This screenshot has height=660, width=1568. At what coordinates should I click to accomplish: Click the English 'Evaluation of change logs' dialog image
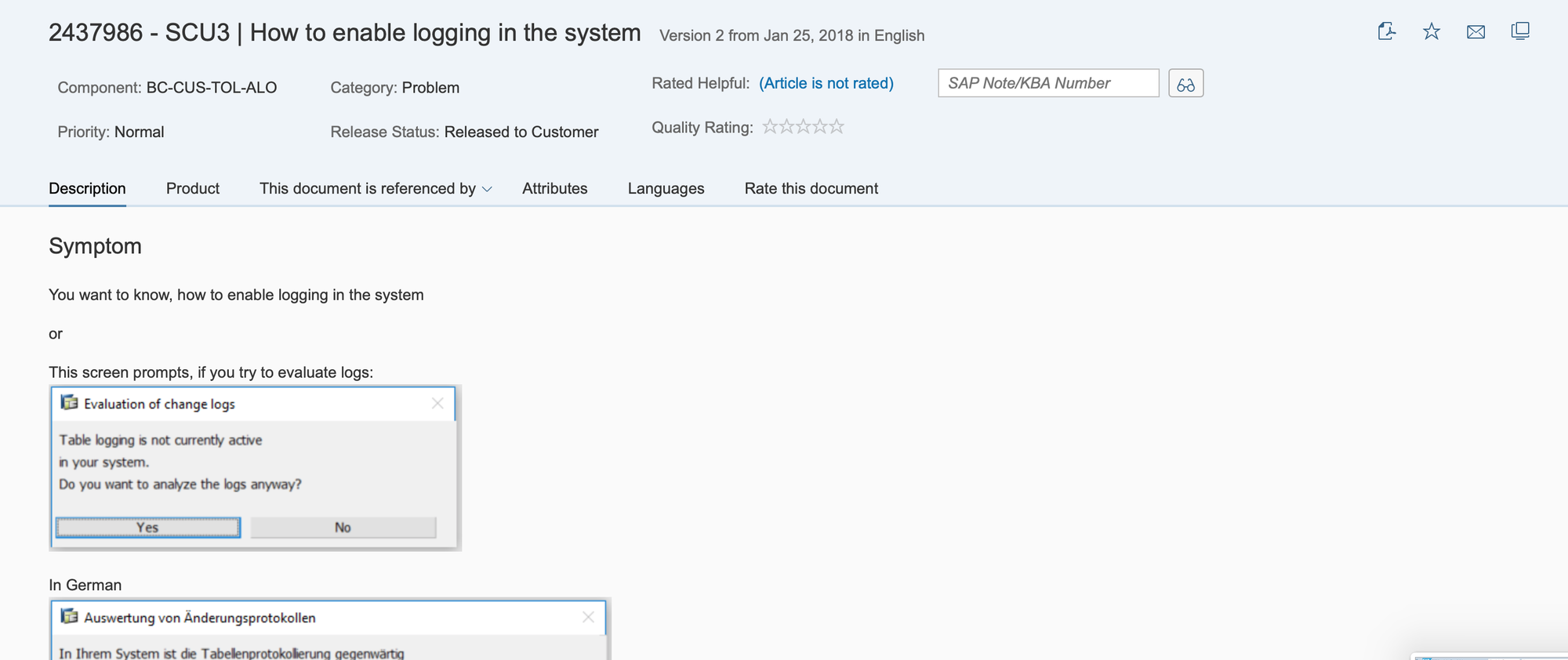255,468
